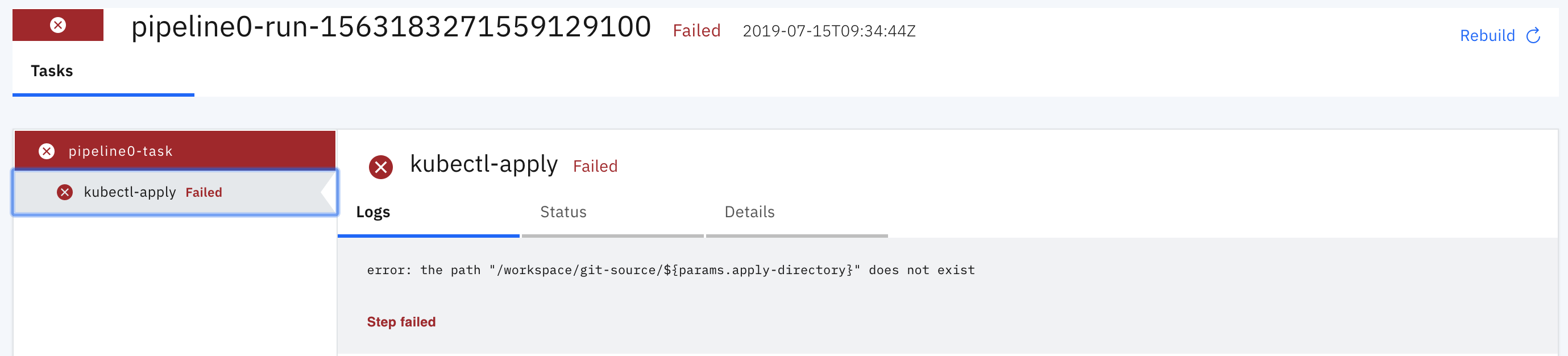
Task: Click the pipeline run name title
Action: coord(389,27)
